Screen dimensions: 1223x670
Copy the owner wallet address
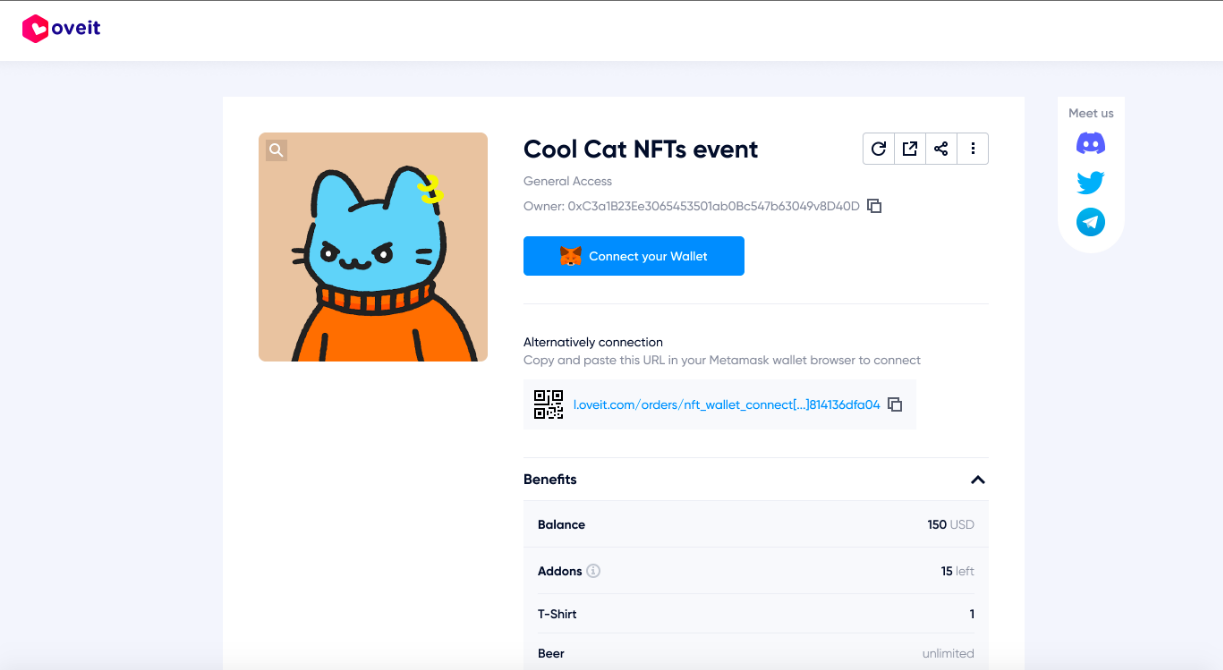tap(874, 206)
